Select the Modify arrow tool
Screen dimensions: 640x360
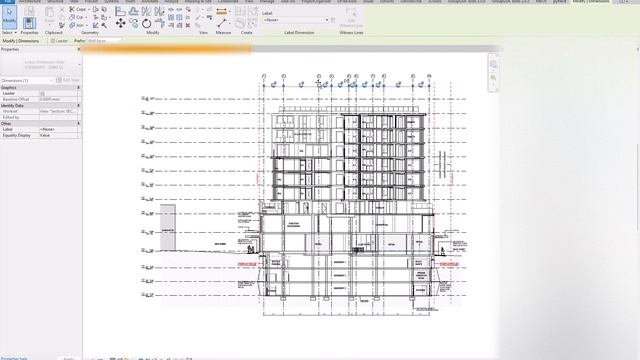click(9, 16)
